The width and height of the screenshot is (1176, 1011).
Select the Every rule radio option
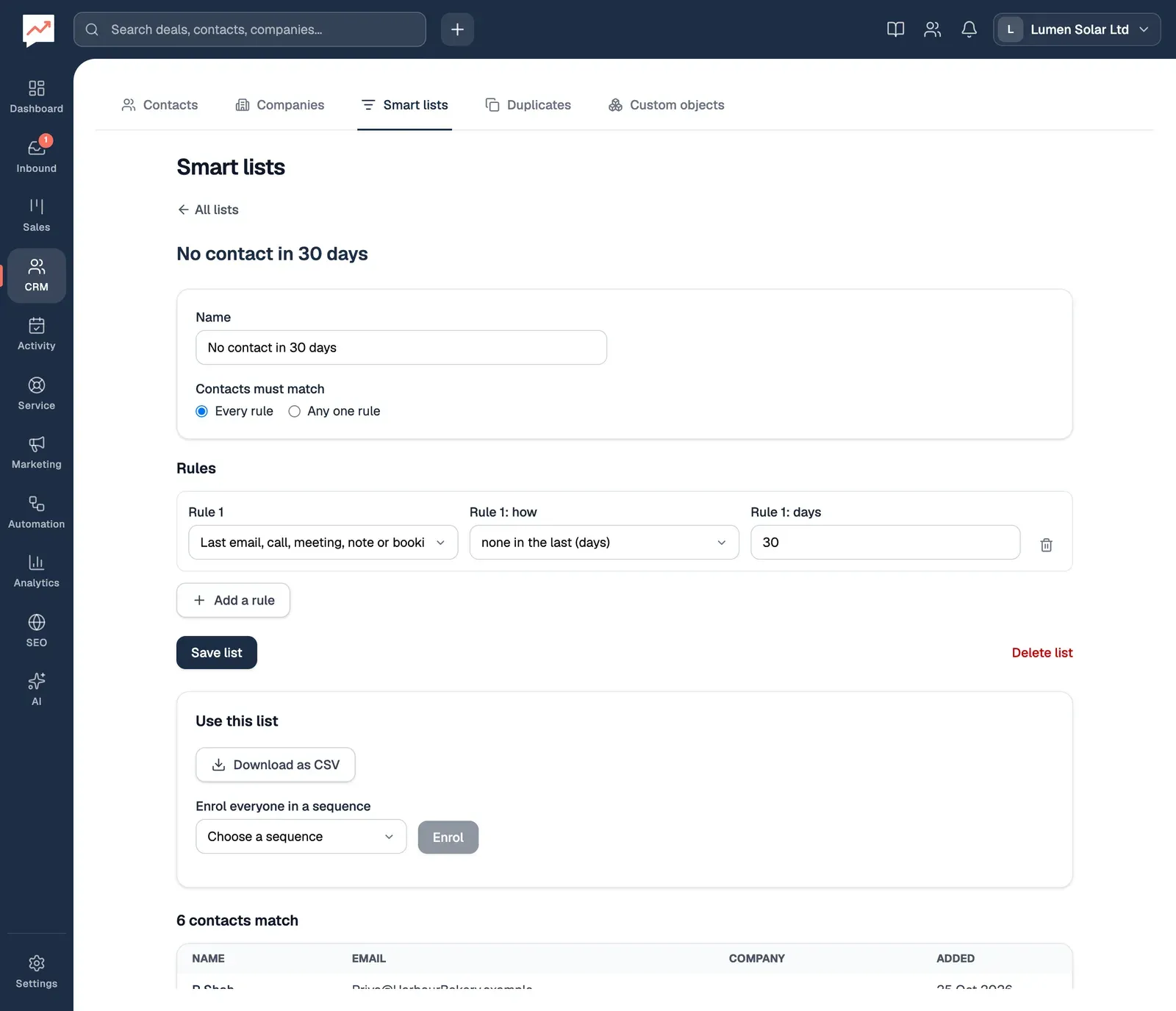(201, 411)
